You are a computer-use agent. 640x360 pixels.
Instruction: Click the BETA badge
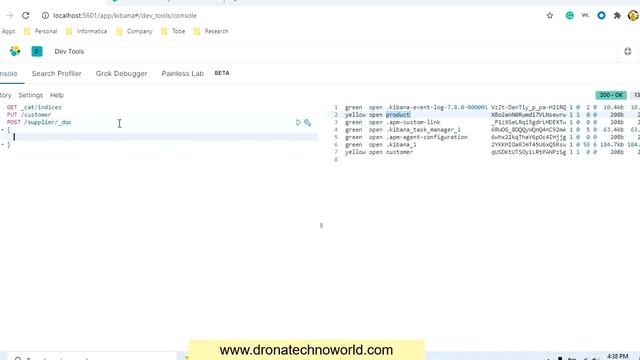coord(222,73)
